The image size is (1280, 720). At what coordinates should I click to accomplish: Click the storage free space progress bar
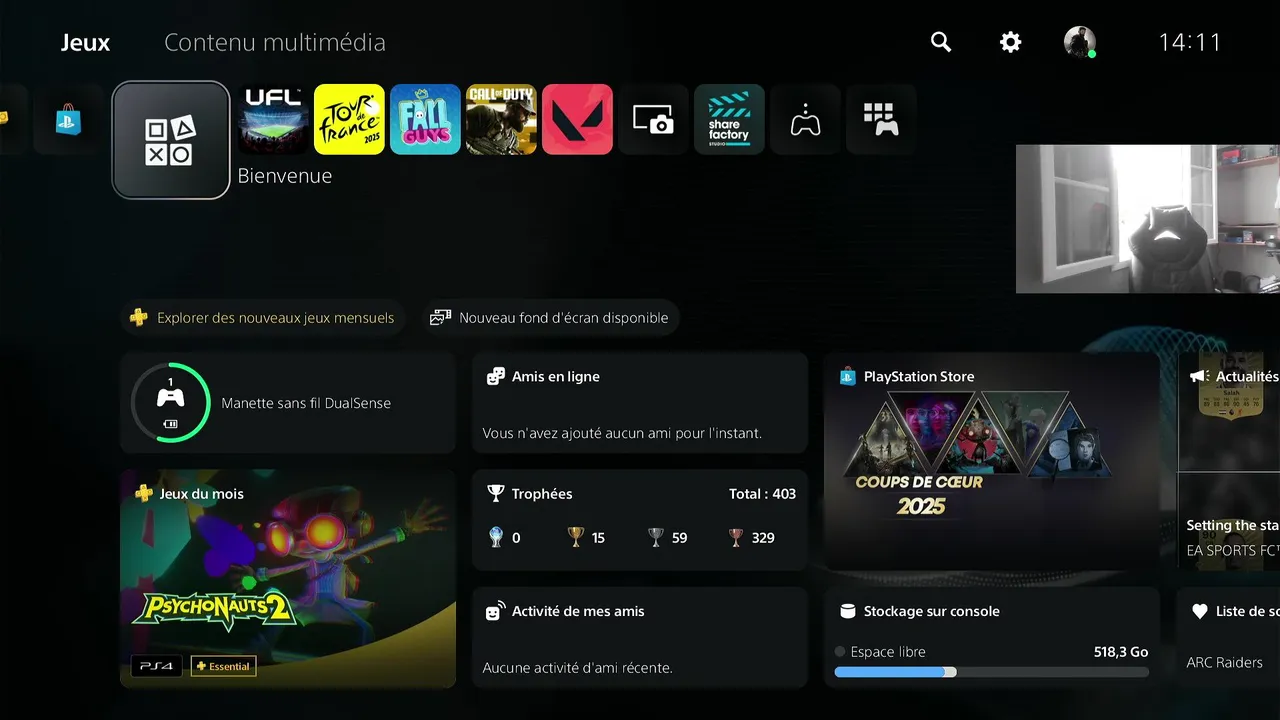pyautogui.click(x=992, y=672)
